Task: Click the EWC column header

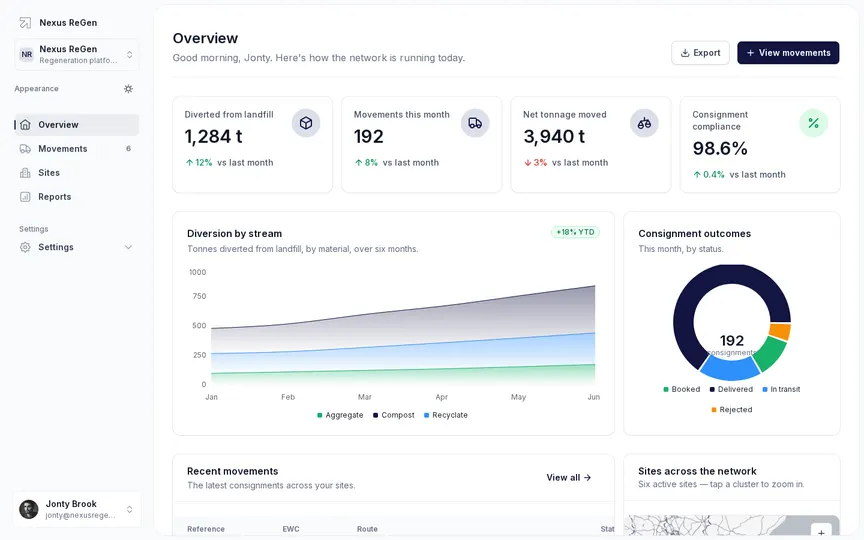Action: (291, 529)
